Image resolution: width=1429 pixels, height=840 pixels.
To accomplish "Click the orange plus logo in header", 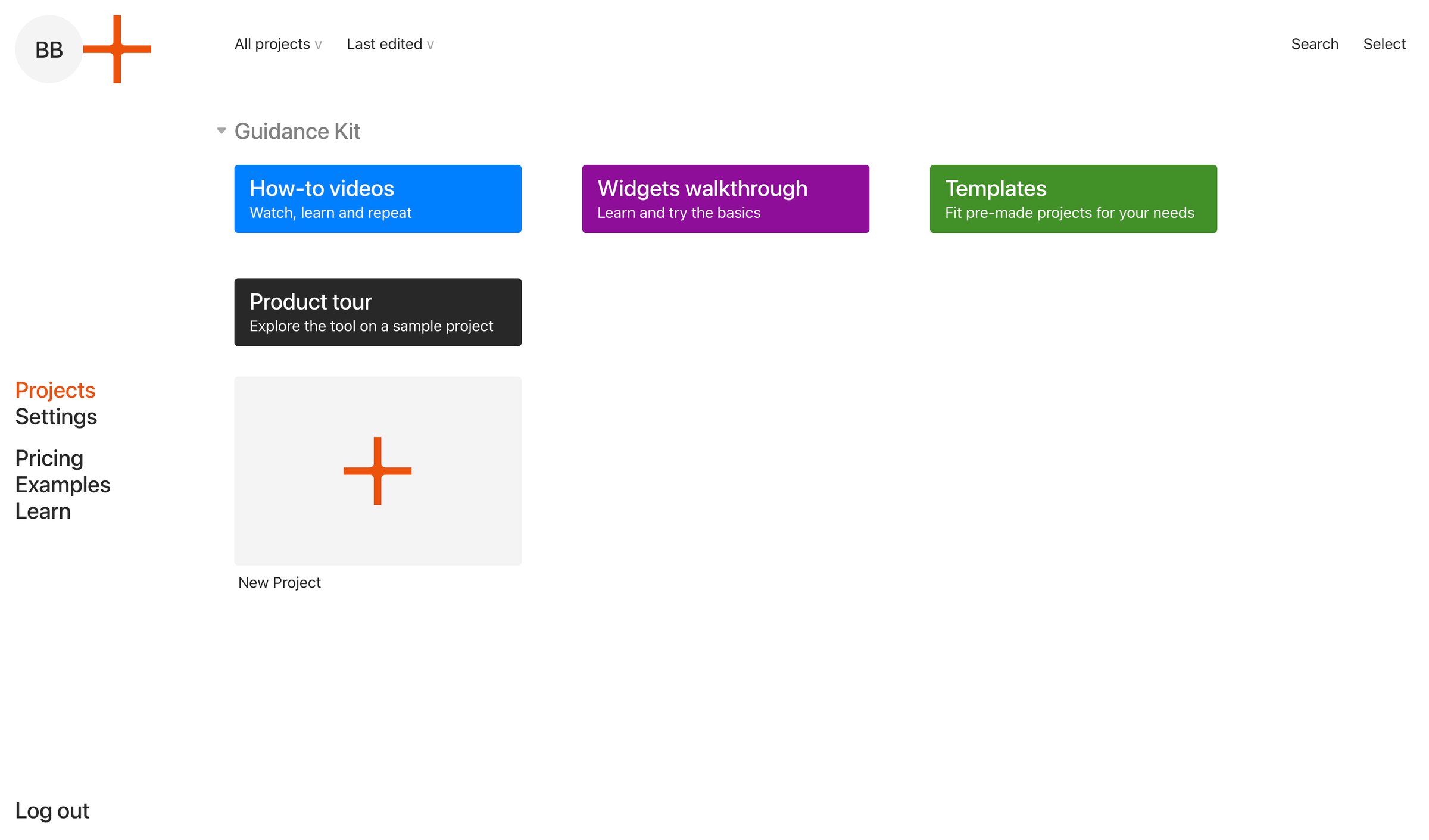I will (x=117, y=49).
